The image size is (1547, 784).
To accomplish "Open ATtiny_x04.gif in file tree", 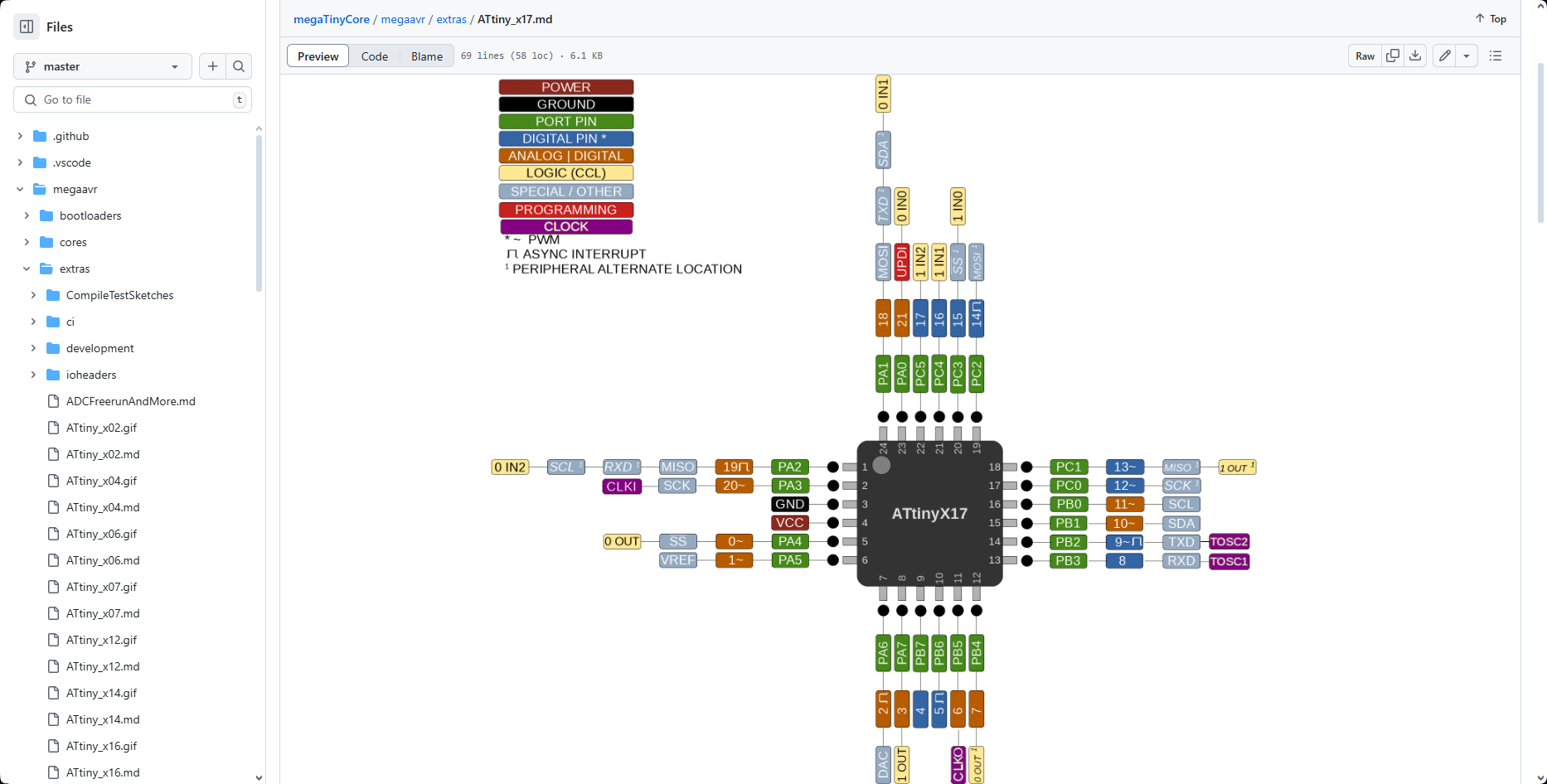I will click(101, 481).
